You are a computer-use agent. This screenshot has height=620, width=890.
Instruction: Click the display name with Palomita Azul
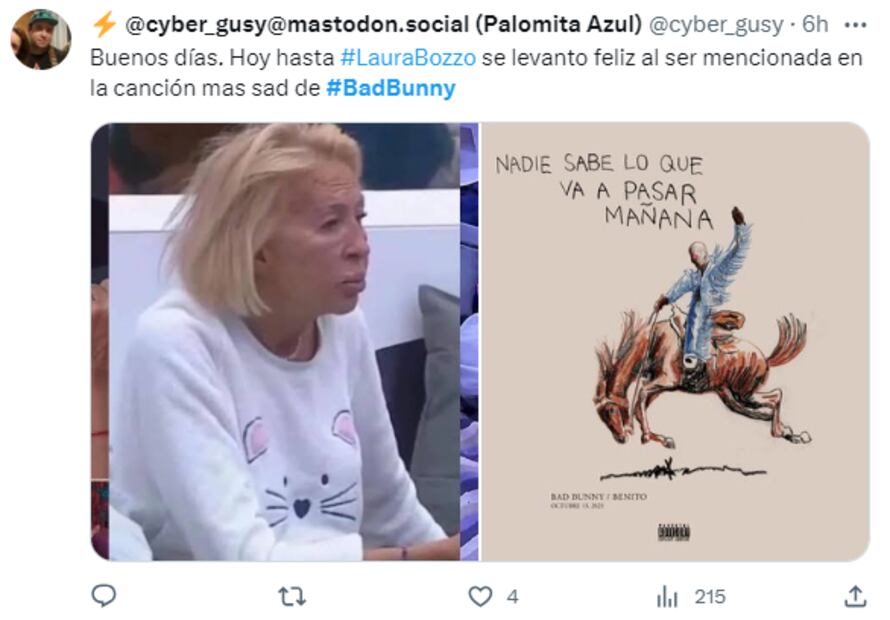click(x=383, y=24)
